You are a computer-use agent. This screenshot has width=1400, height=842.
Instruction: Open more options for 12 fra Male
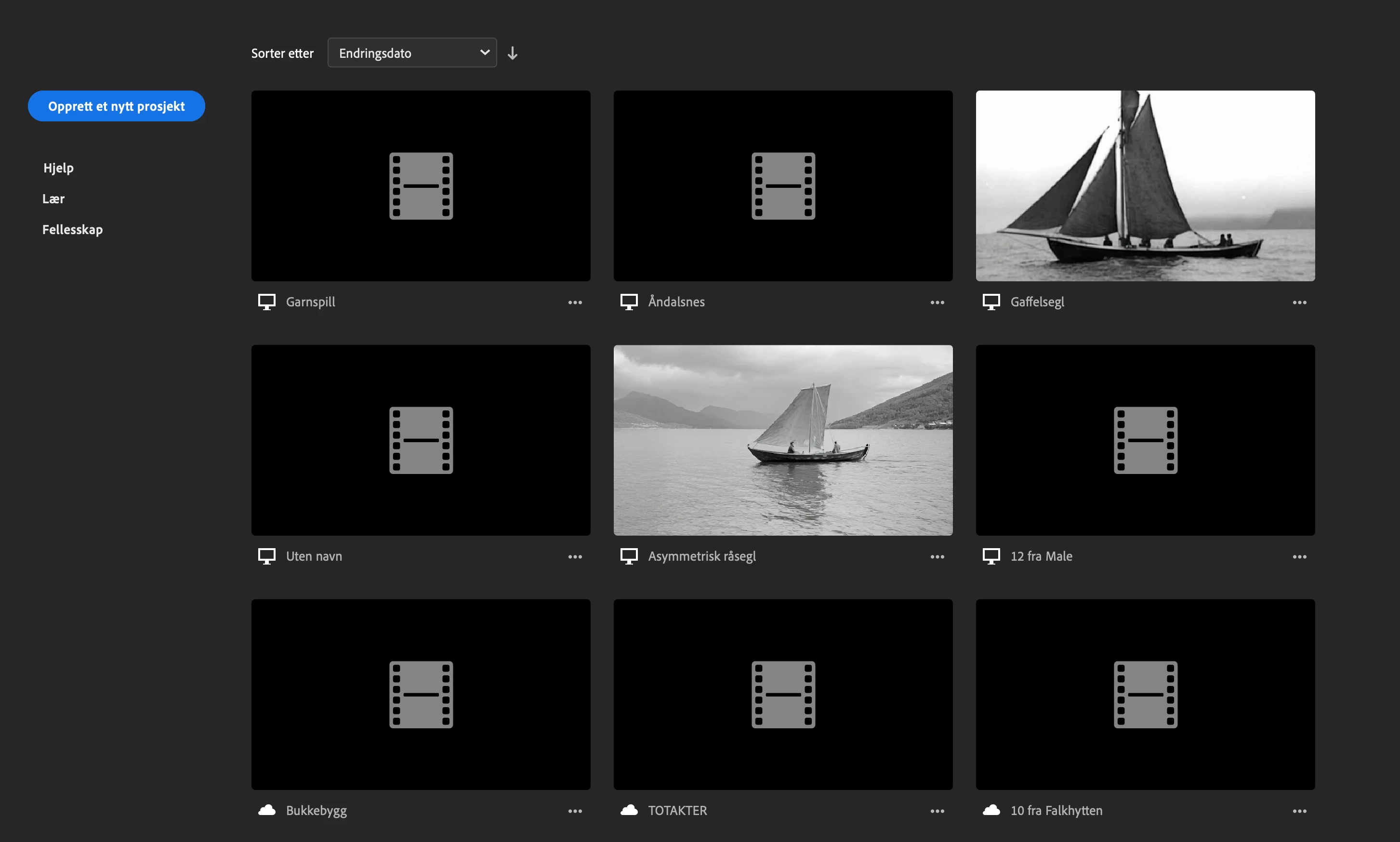click(1299, 557)
